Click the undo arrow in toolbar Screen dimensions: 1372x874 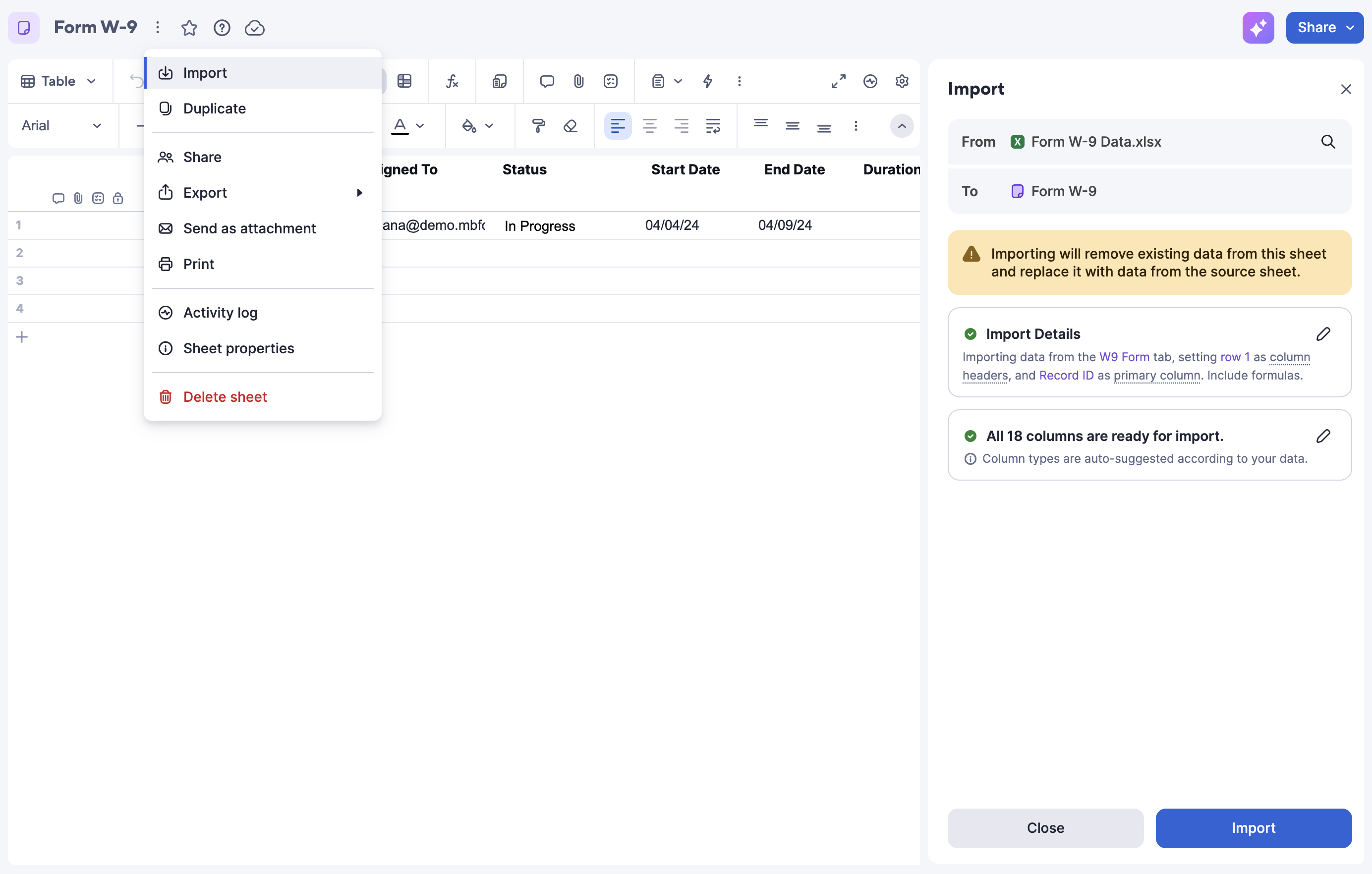[136, 81]
